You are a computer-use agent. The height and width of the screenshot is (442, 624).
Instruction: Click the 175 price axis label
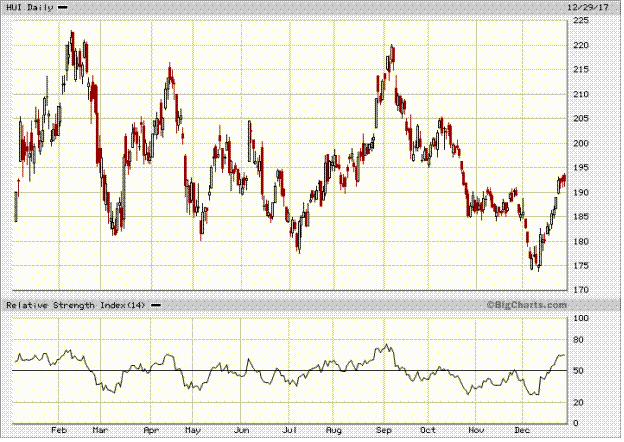pyautogui.click(x=581, y=266)
